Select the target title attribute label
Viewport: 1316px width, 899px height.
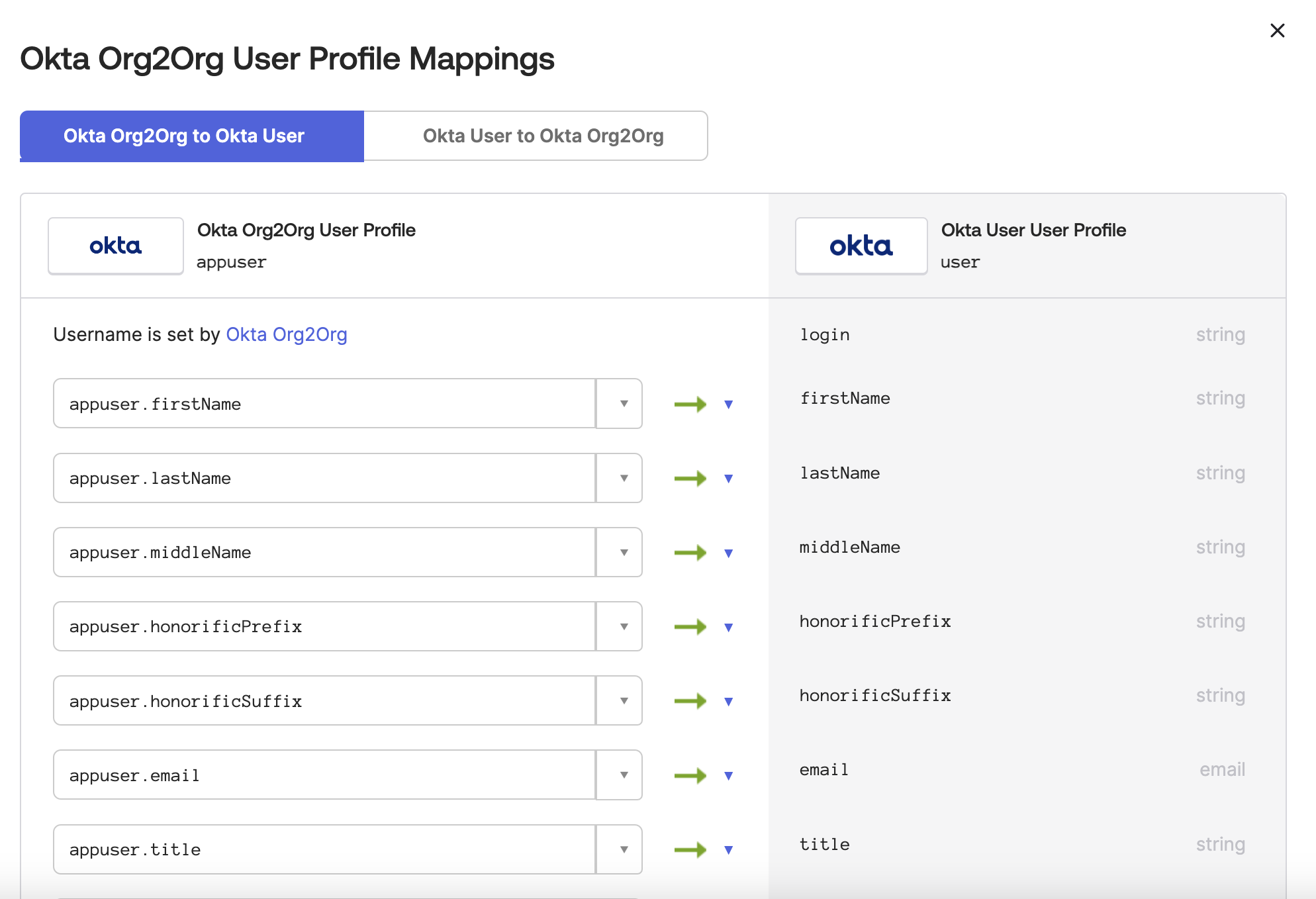click(825, 845)
